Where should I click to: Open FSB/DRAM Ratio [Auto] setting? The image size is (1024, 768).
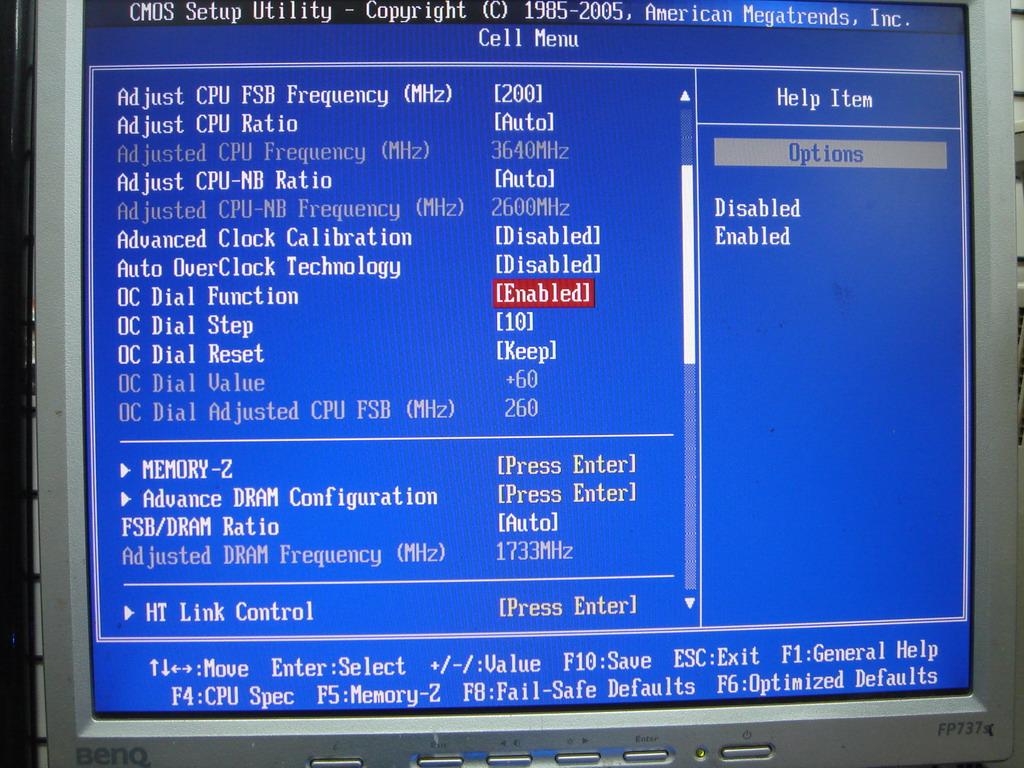(x=528, y=522)
